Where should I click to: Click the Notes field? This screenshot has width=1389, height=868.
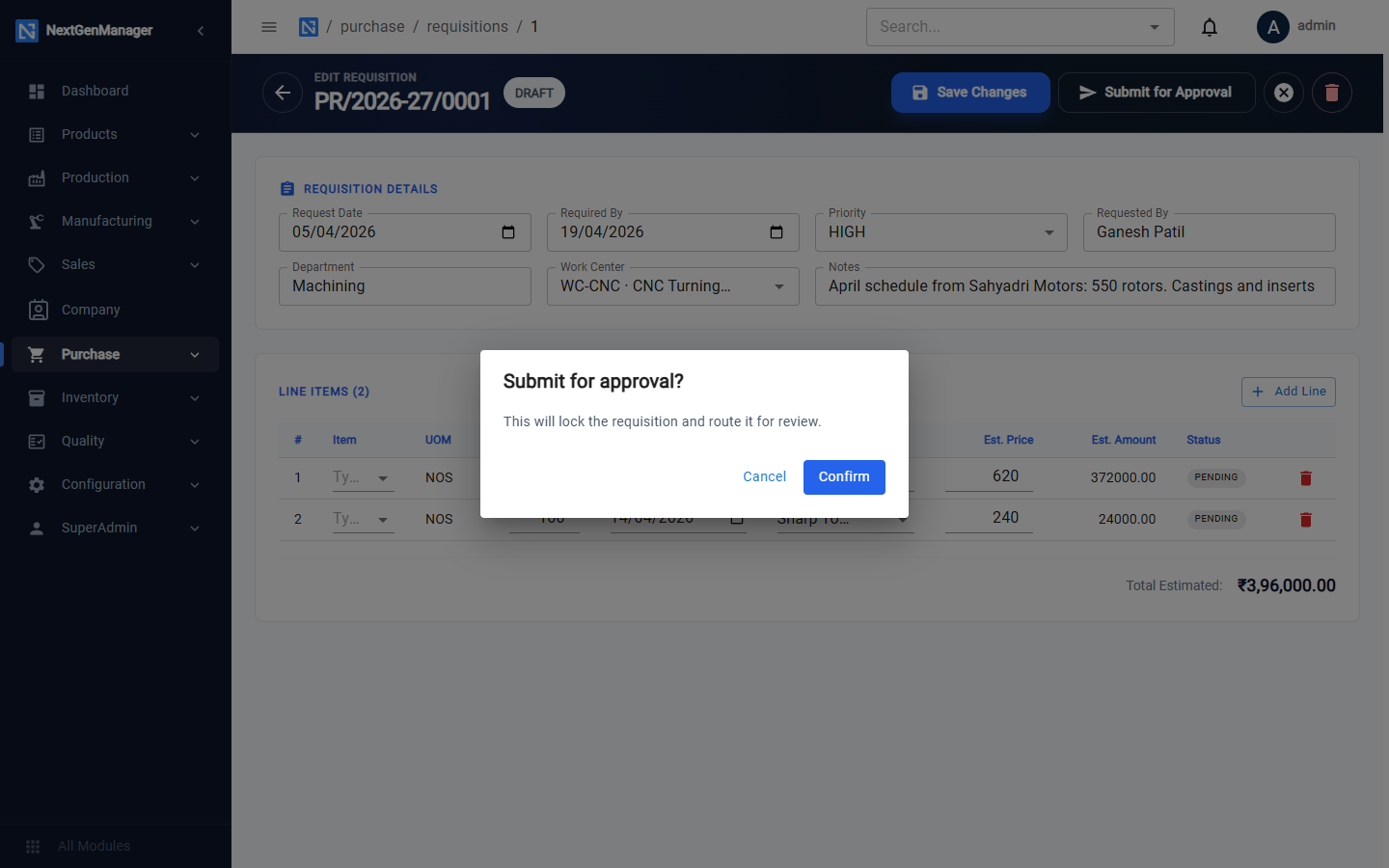click(1076, 286)
